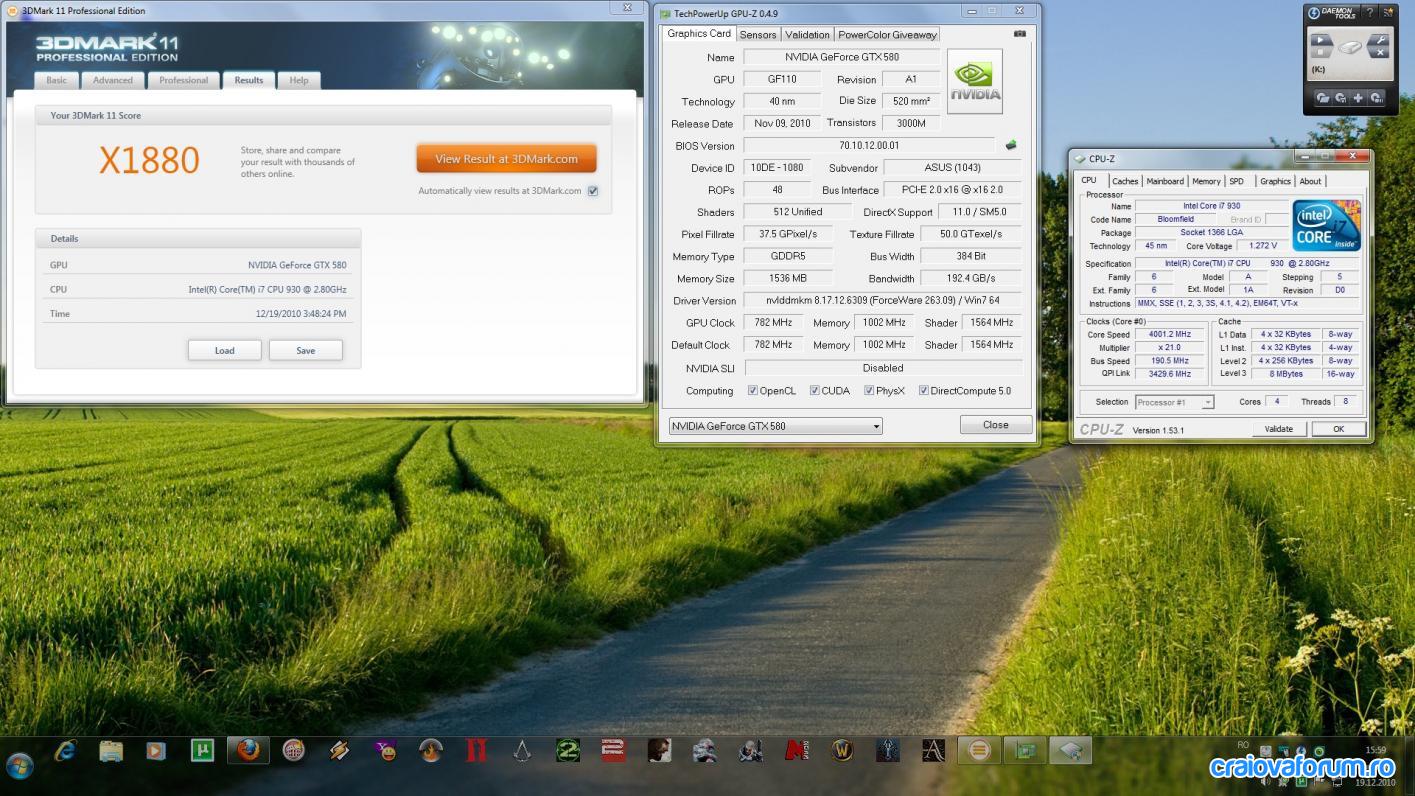Switch to CPU-Z taskbar button
The width and height of the screenshot is (1415, 796).
(1070, 750)
